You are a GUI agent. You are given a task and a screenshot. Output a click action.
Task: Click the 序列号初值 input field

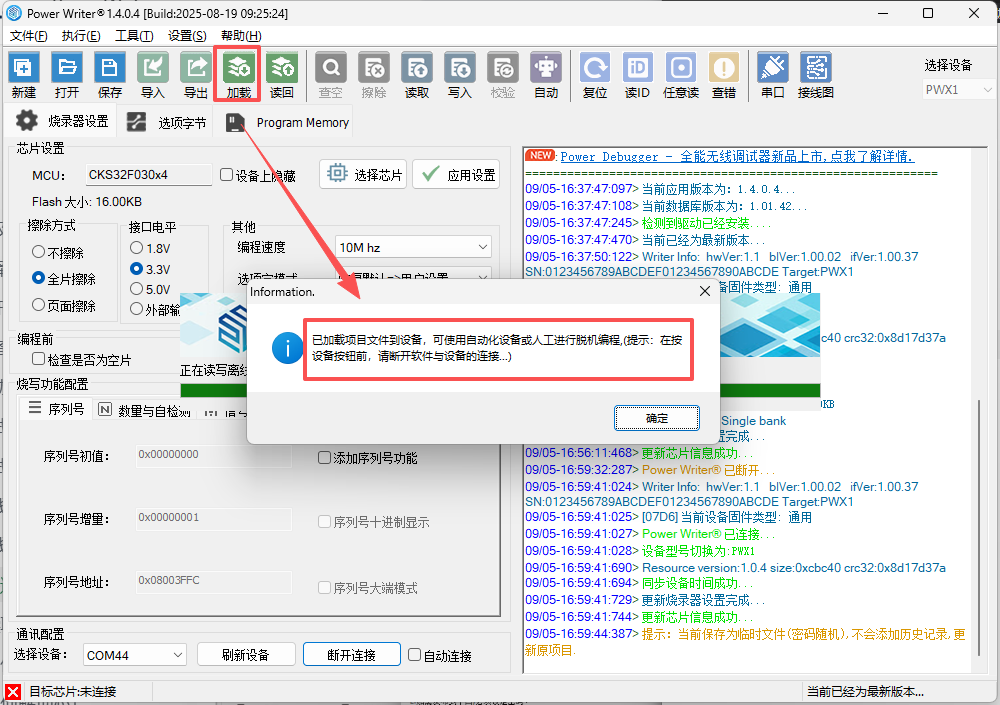[x=214, y=456]
